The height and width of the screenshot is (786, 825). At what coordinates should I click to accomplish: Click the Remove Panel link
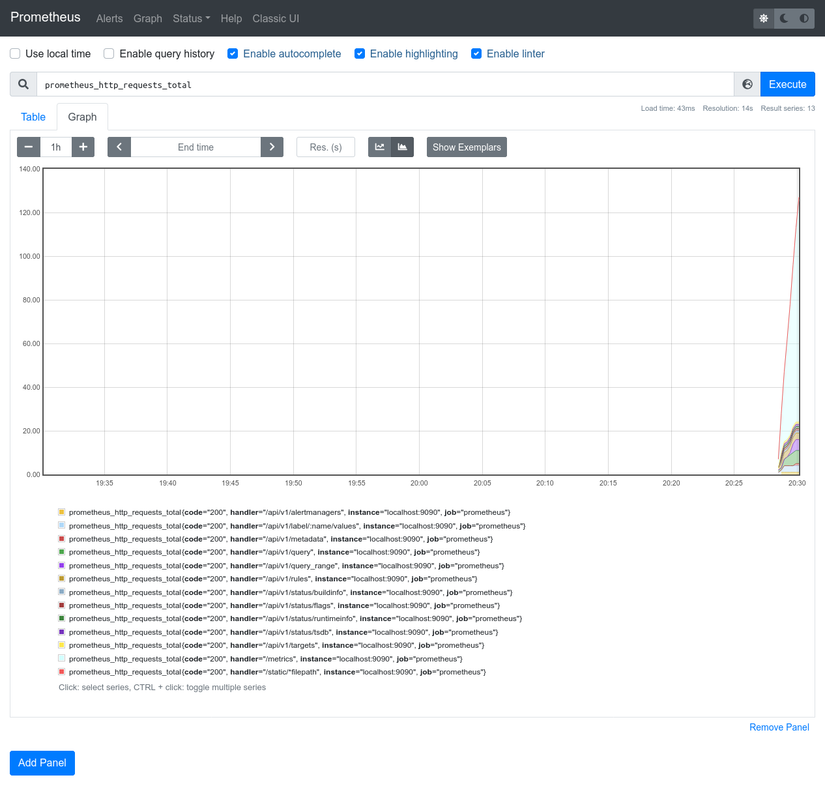pyautogui.click(x=779, y=727)
